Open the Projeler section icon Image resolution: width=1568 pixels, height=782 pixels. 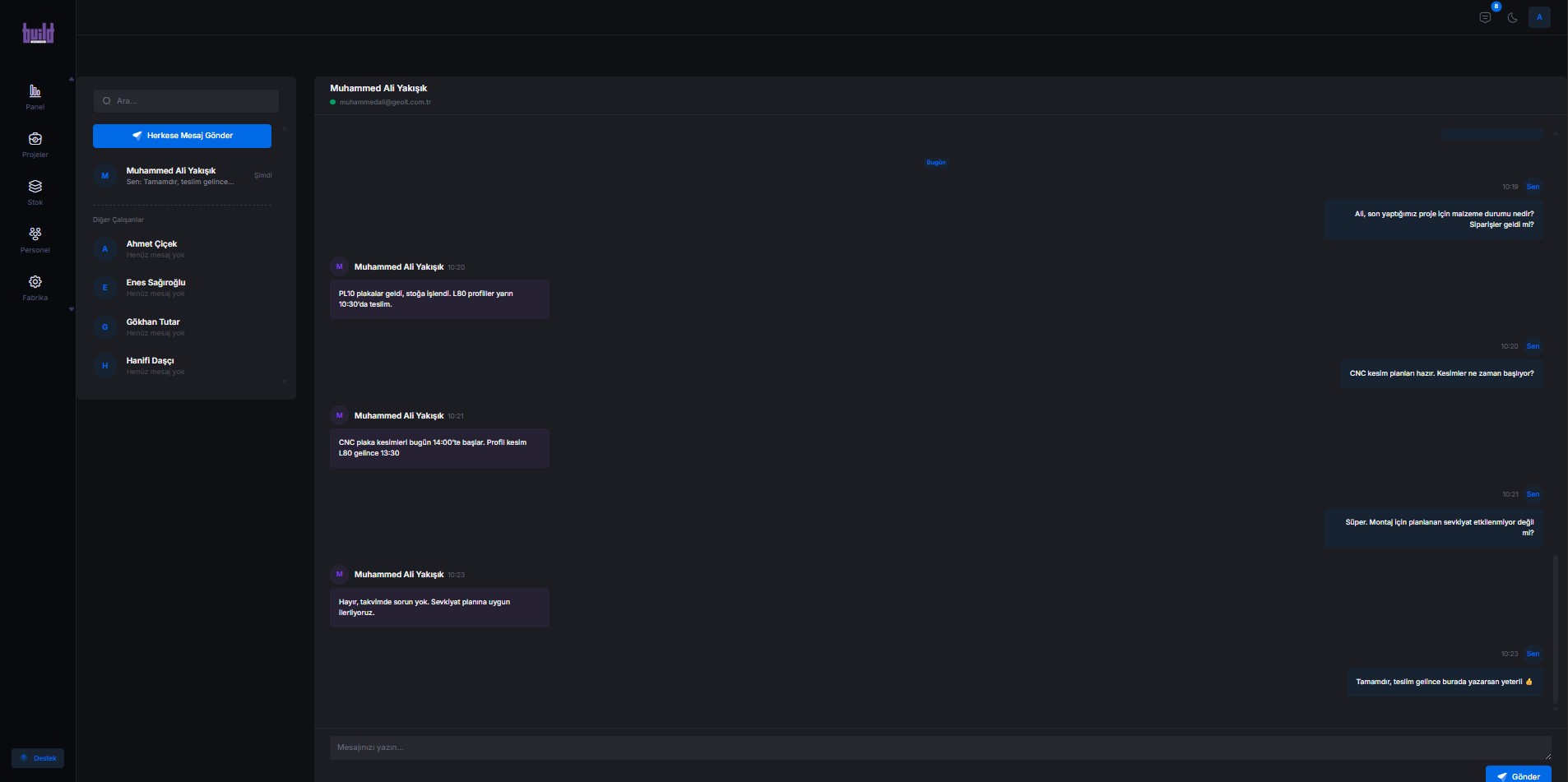(x=35, y=139)
